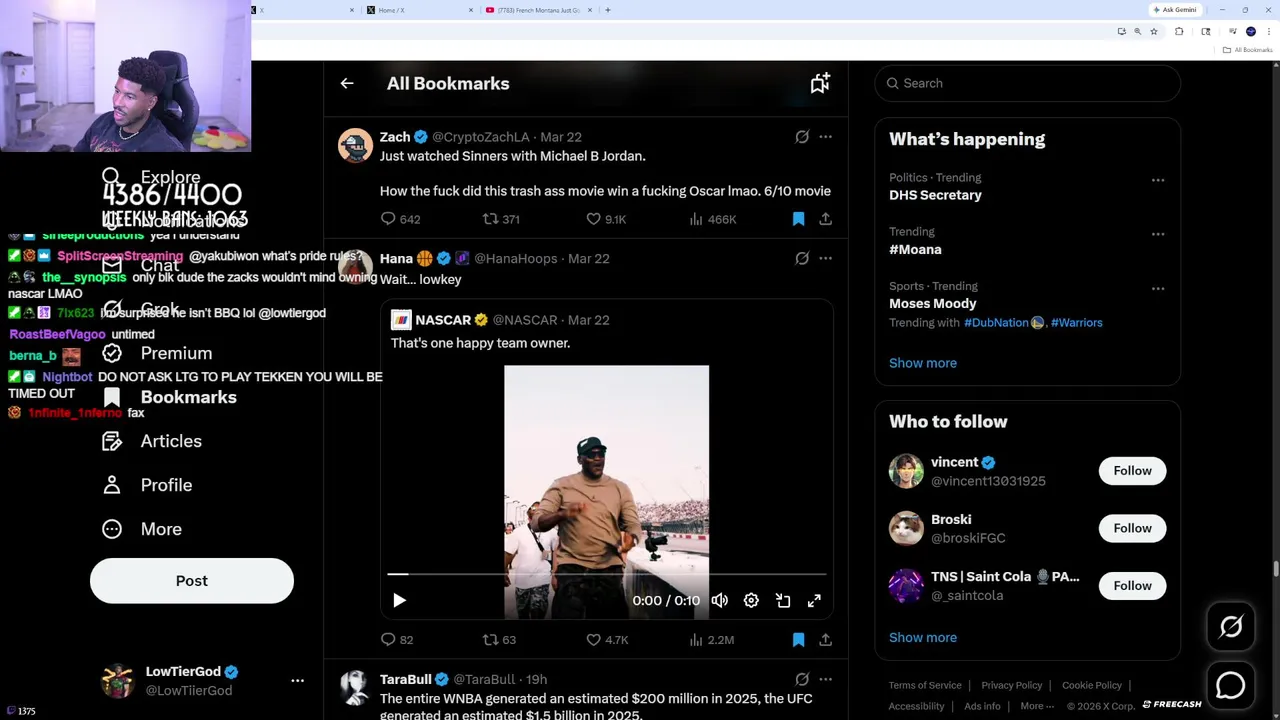Open Profile in sidebar
Viewport: 1280px width, 720px height.
click(147, 485)
